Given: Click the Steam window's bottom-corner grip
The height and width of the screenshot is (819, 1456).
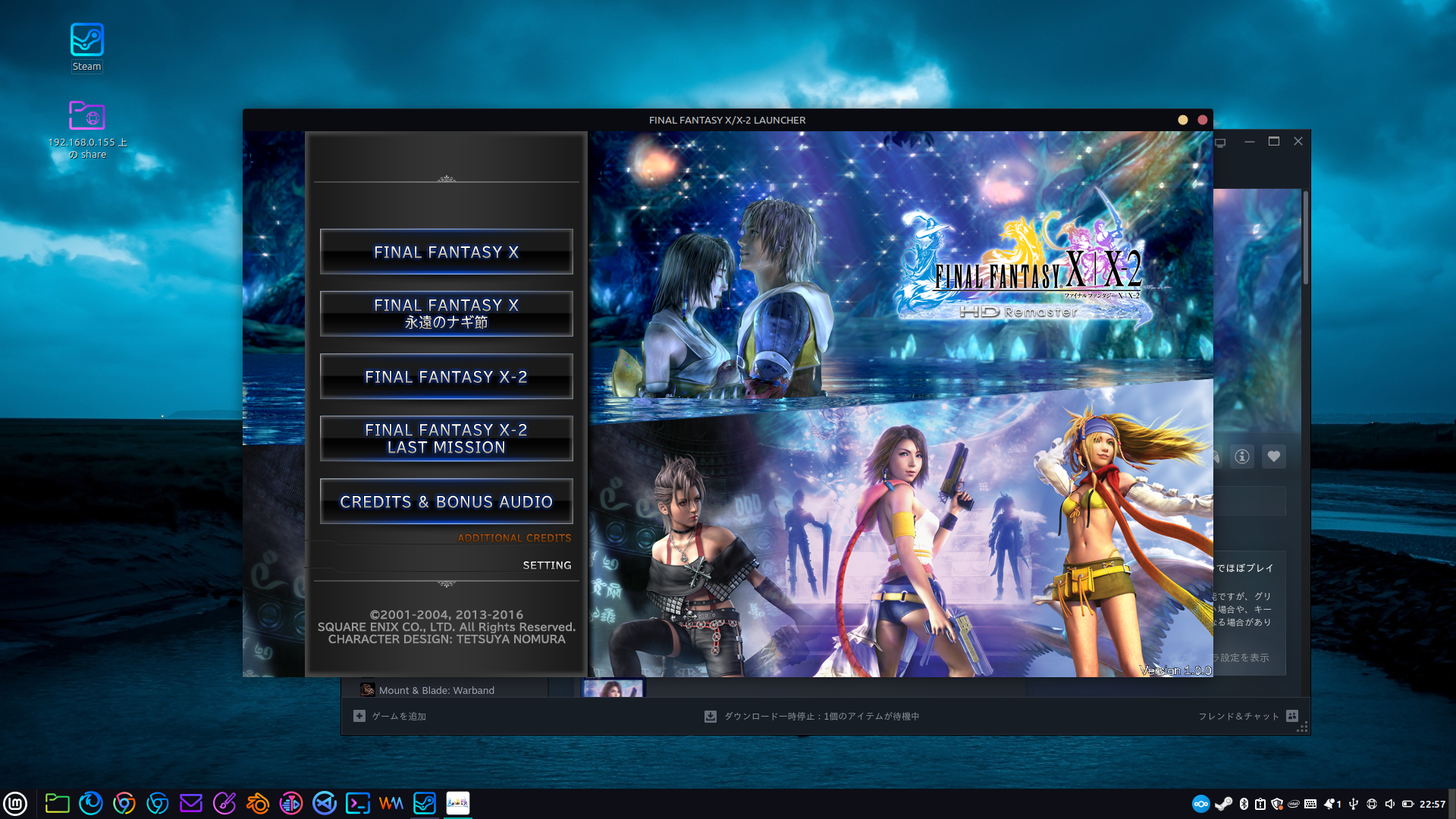Looking at the screenshot, I should 1303,728.
